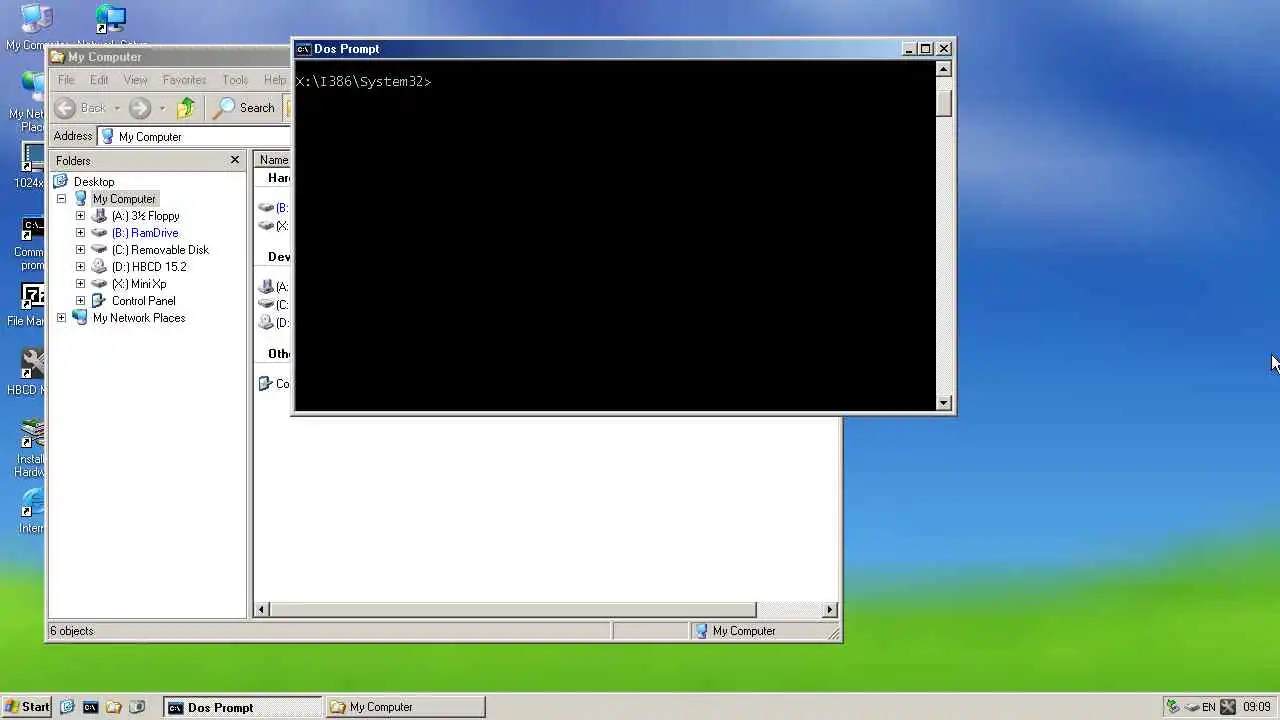
Task: Click the drive tray icon beside EN
Action: [1192, 707]
